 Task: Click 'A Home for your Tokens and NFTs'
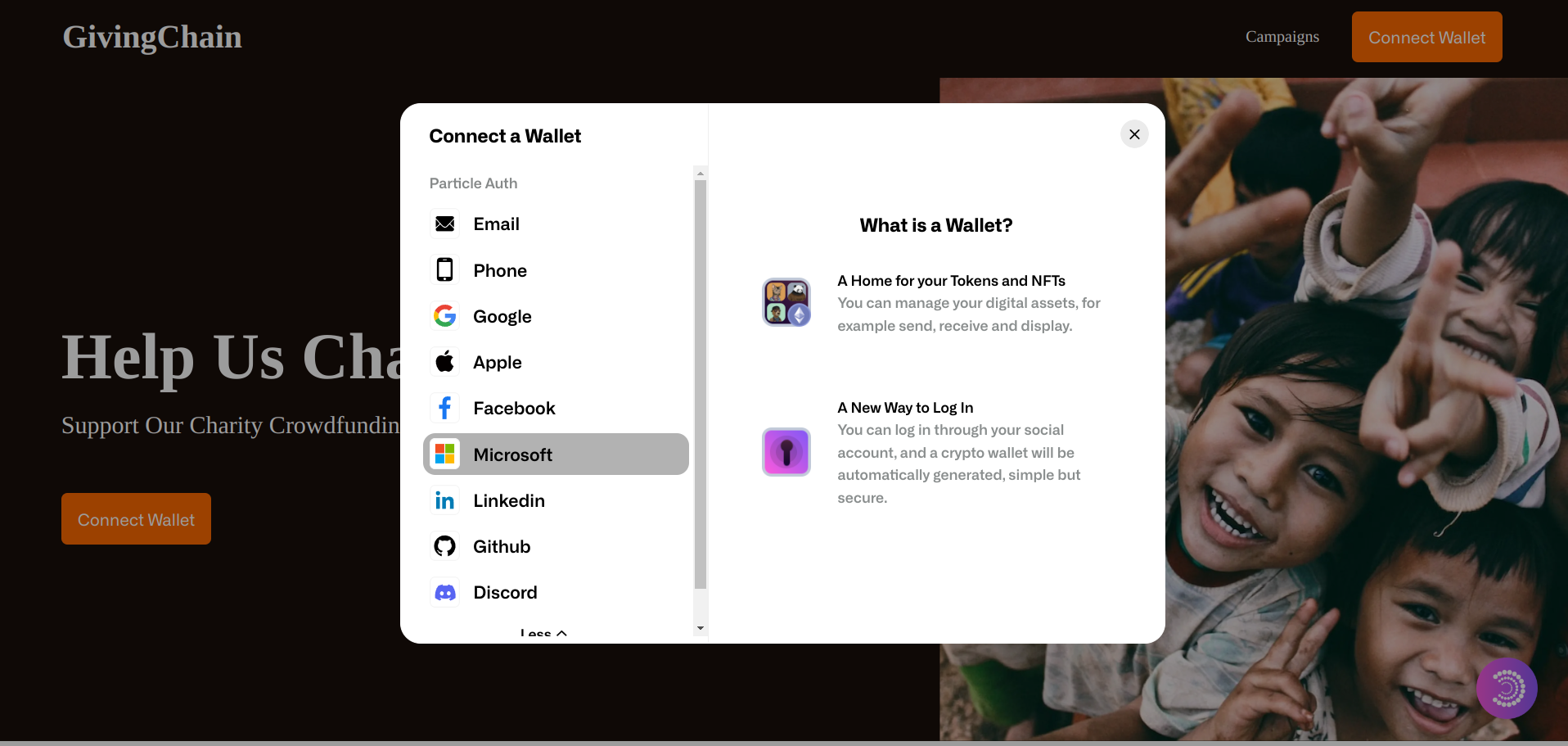951,281
